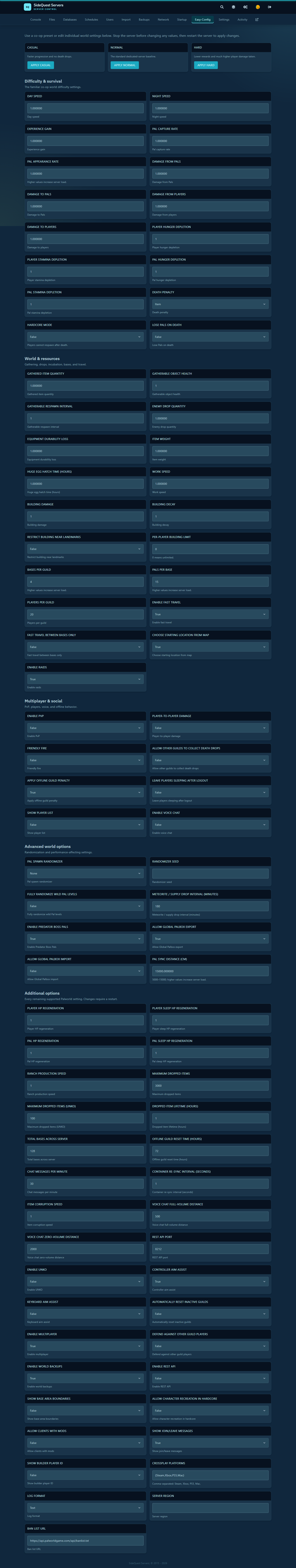Expand the Show Player List dropdown
The width and height of the screenshot is (296, 1568).
[85, 825]
